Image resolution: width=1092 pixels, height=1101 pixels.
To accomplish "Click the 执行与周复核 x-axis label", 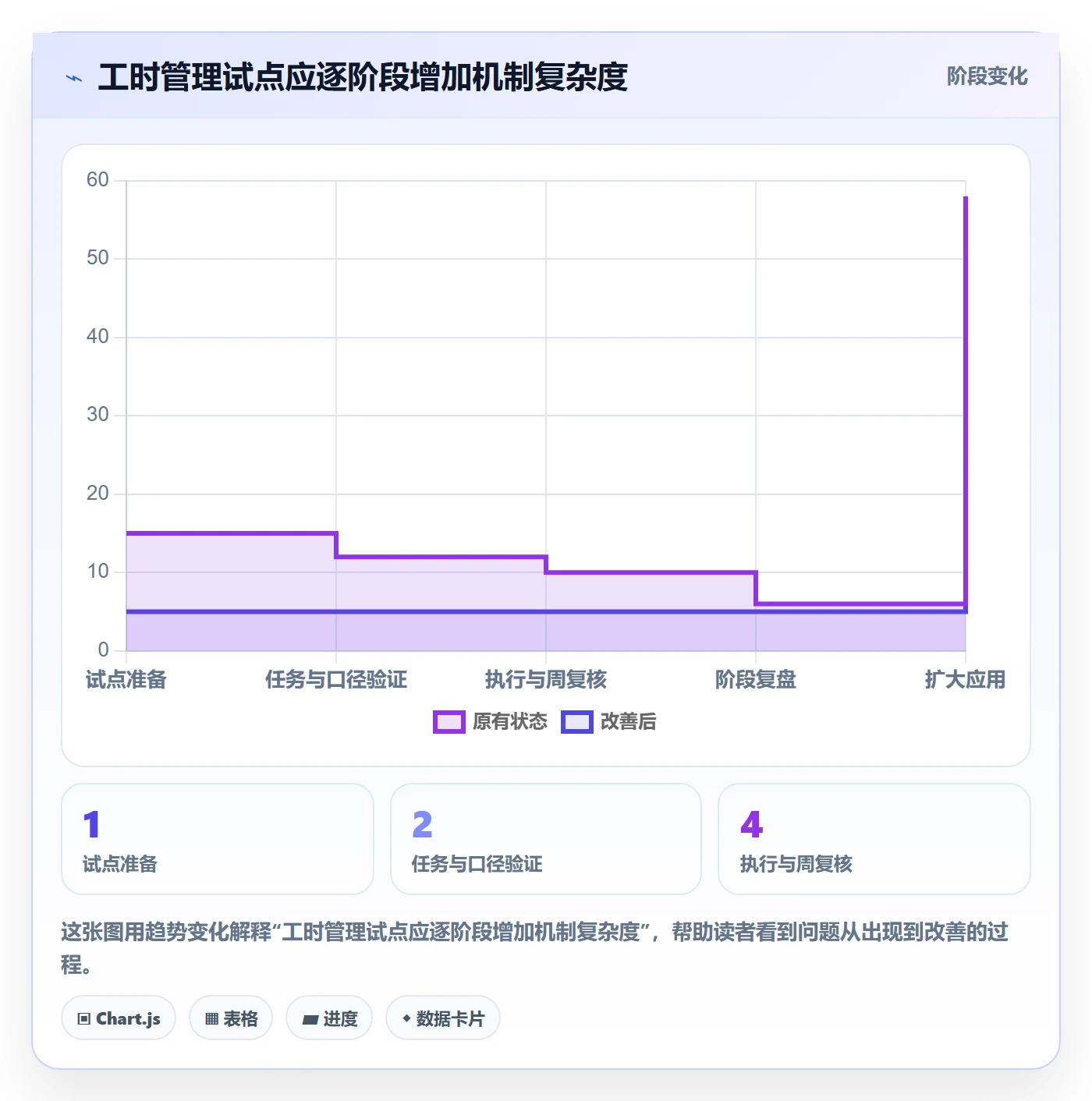I will [546, 680].
